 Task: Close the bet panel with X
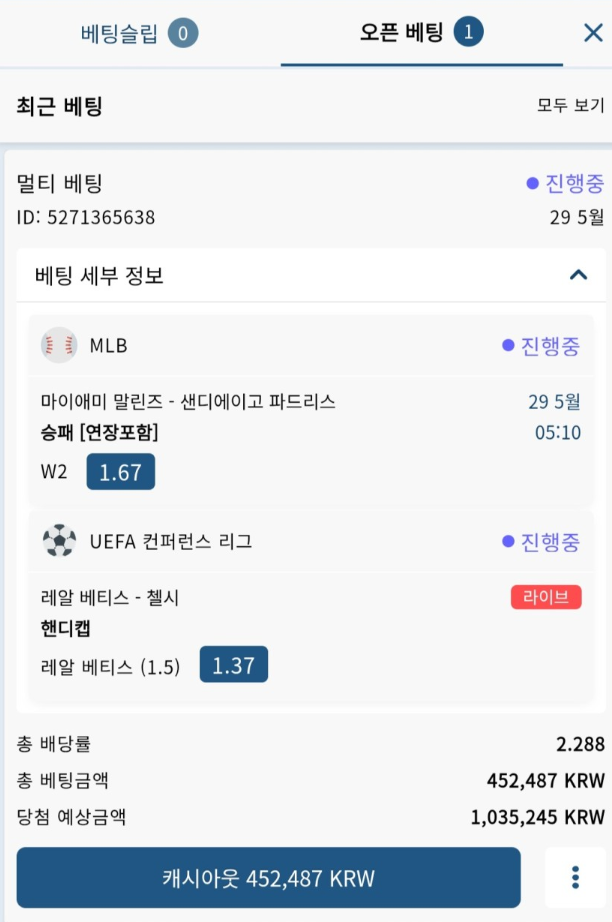[593, 33]
